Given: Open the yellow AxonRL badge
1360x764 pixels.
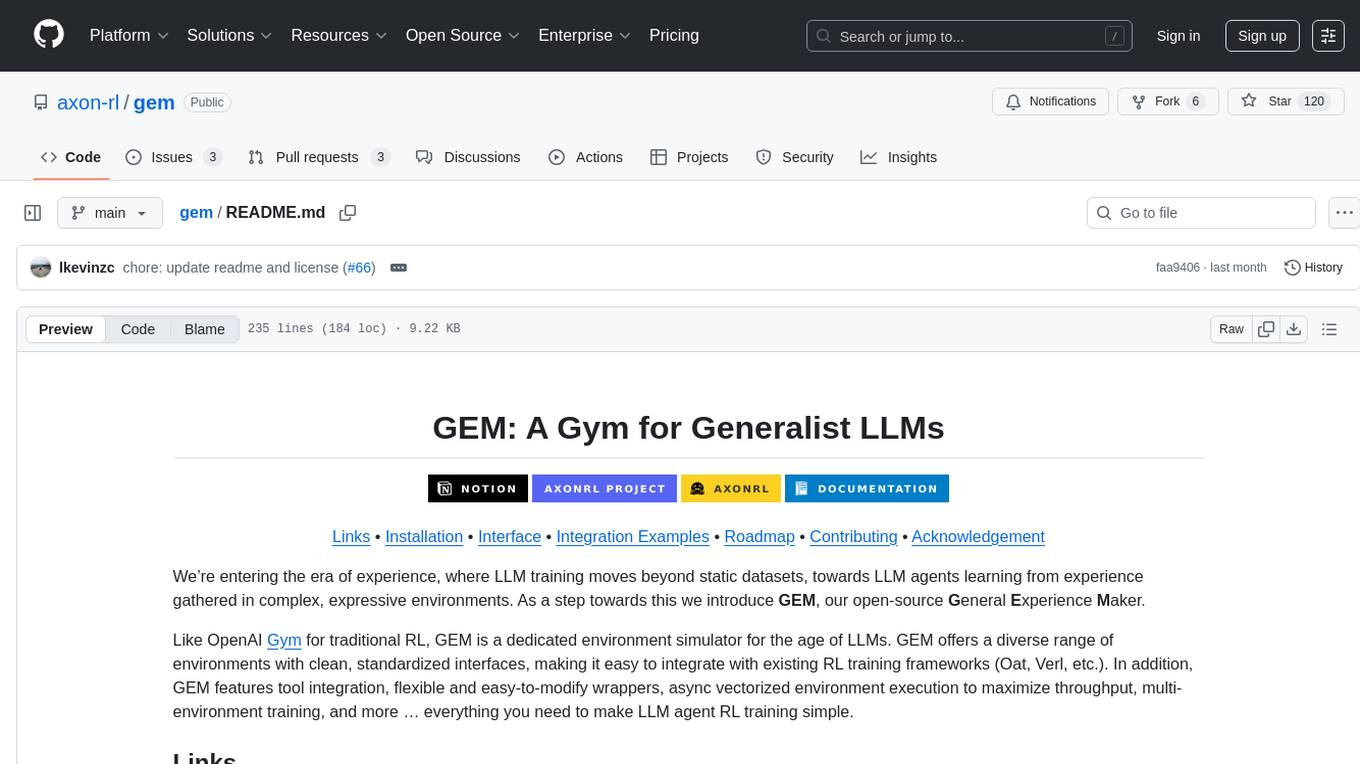Looking at the screenshot, I should coord(731,488).
